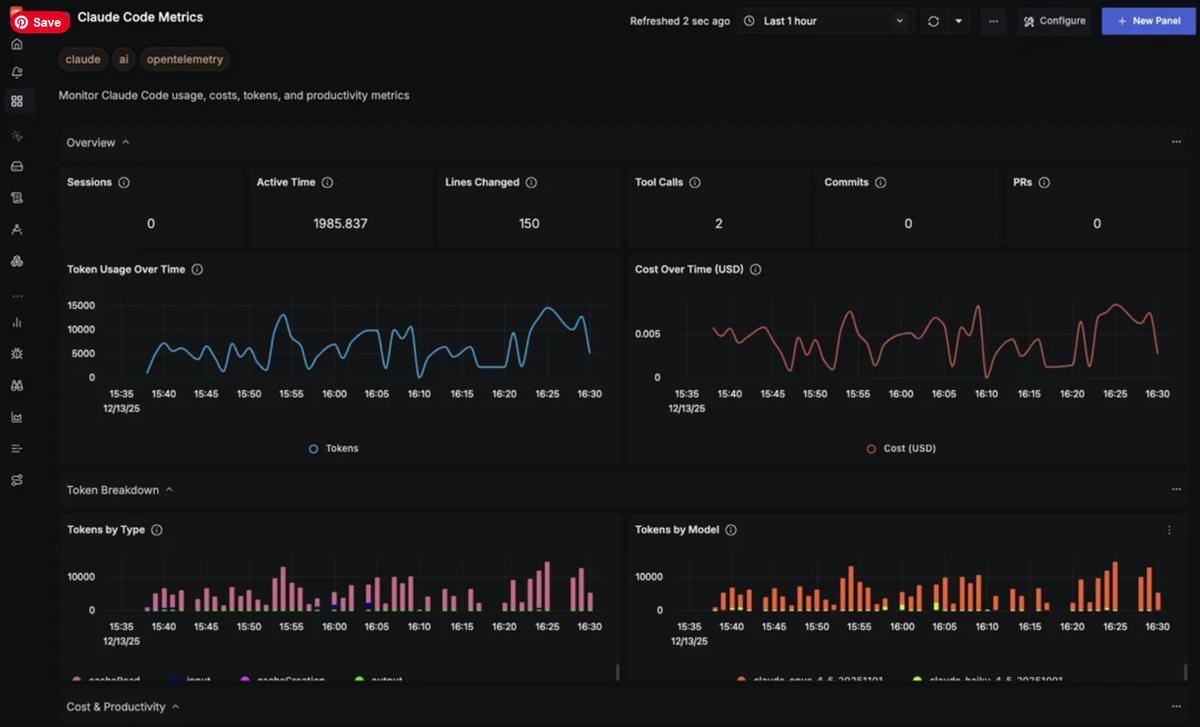Open the Configure dashboard button
This screenshot has width=1200, height=727.
tap(1054, 21)
